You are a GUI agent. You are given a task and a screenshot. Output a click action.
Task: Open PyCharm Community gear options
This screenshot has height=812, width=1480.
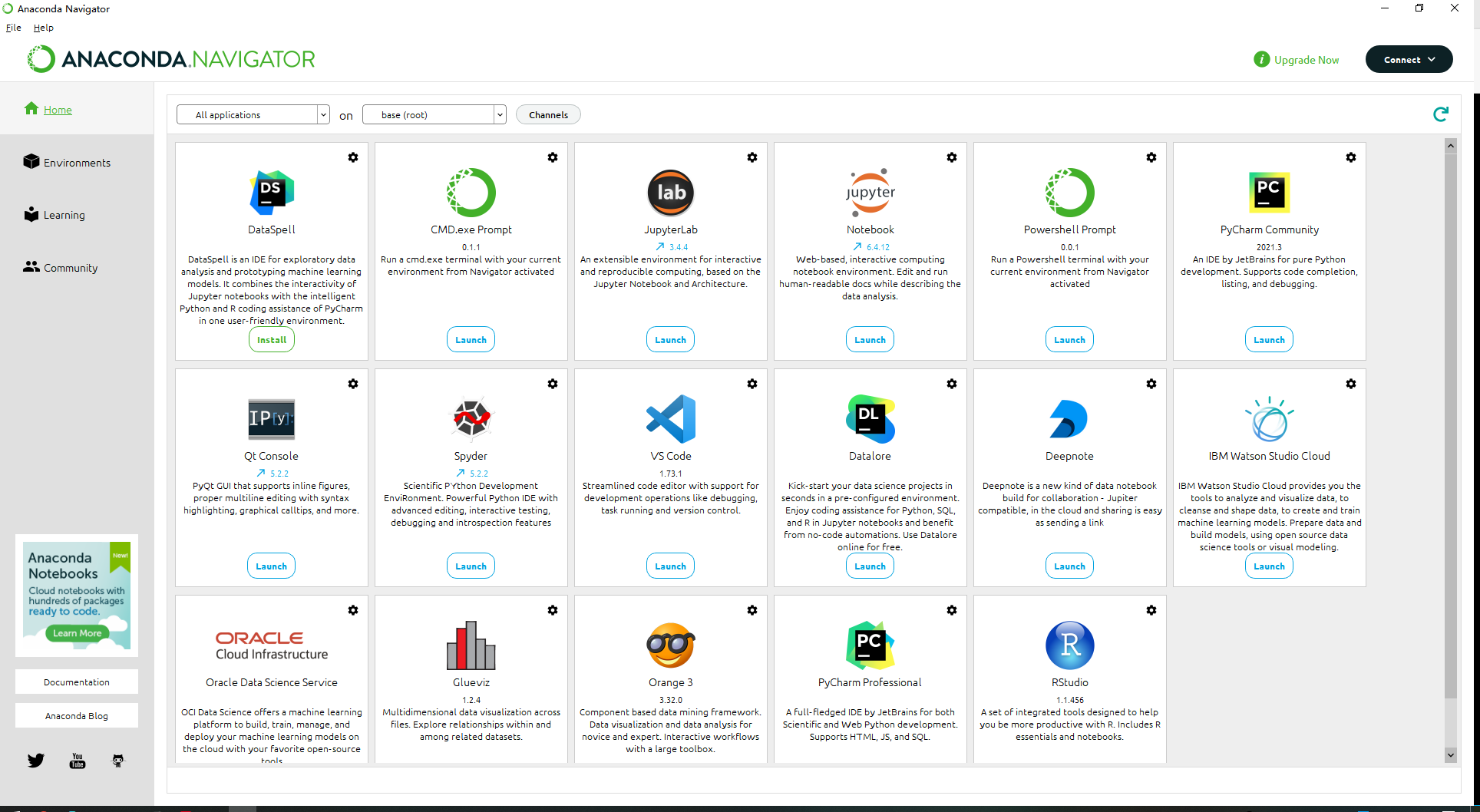click(x=1351, y=157)
